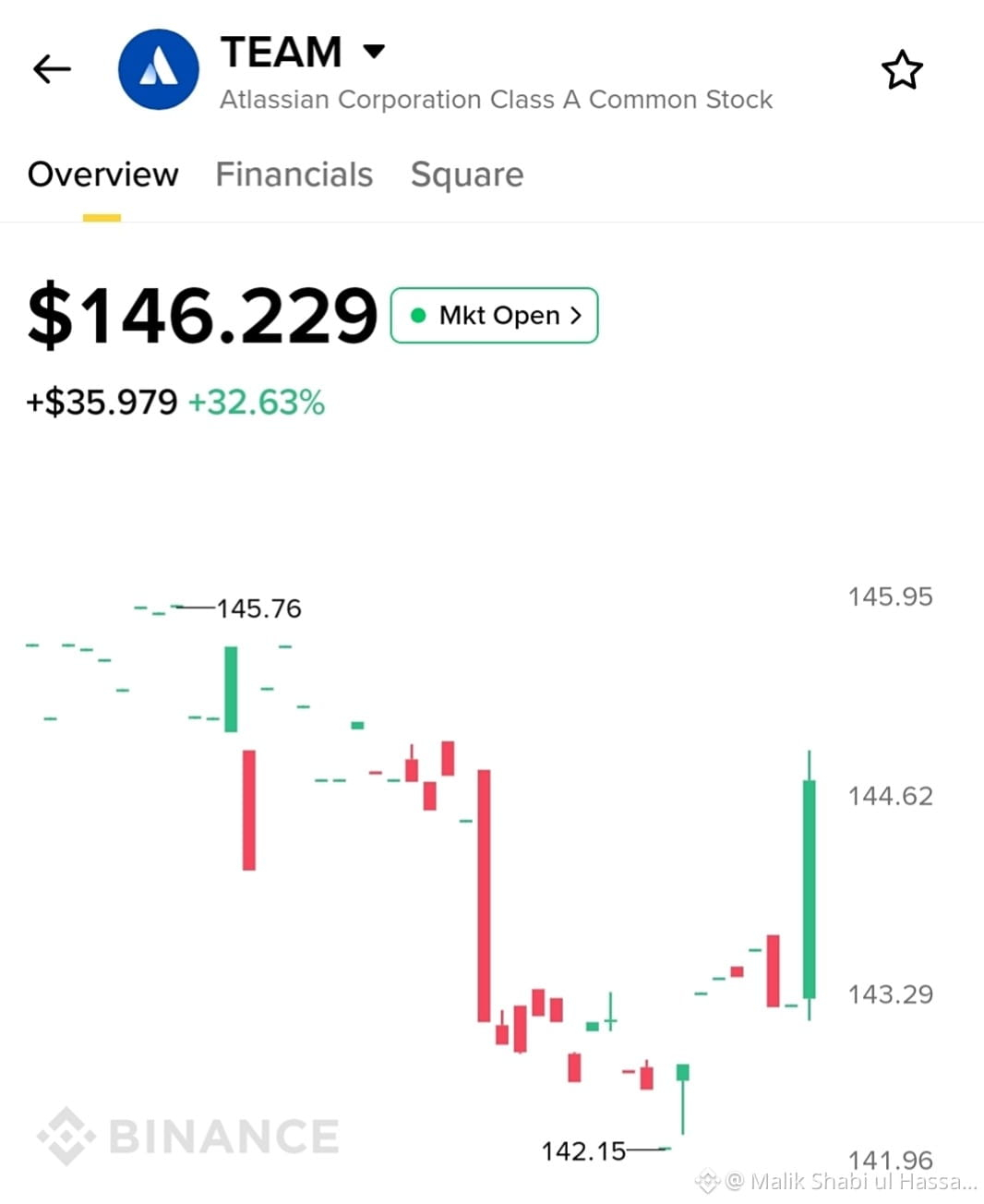The width and height of the screenshot is (984, 1204).
Task: Tap the 144.62 price axis label
Action: click(x=891, y=796)
